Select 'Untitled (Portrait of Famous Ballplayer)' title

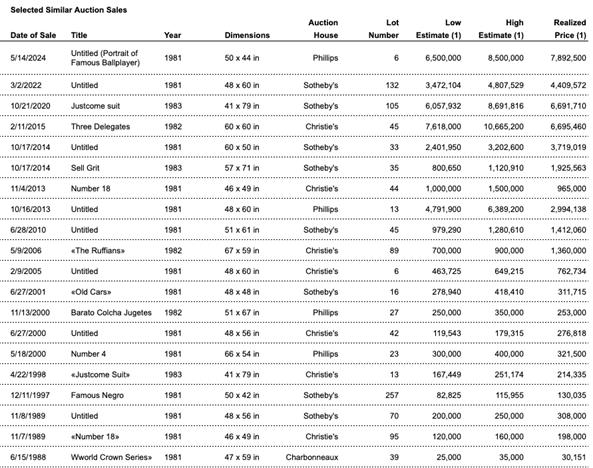105,58
